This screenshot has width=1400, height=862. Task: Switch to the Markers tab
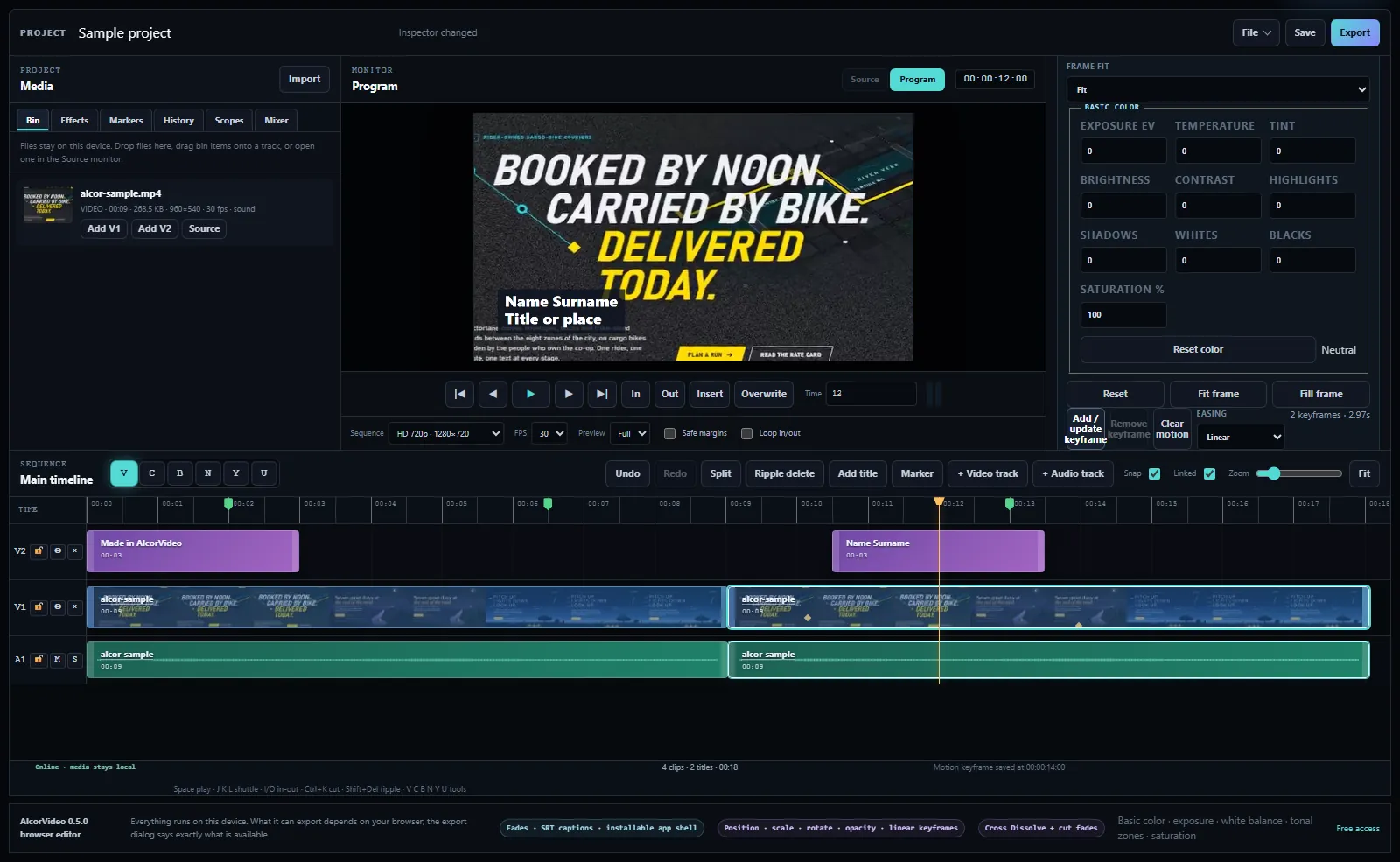click(126, 121)
